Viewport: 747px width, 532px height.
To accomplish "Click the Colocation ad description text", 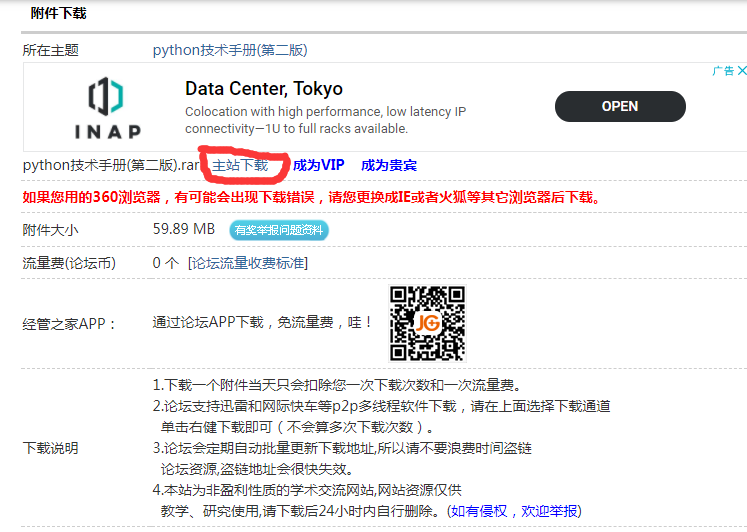I will 325,120.
